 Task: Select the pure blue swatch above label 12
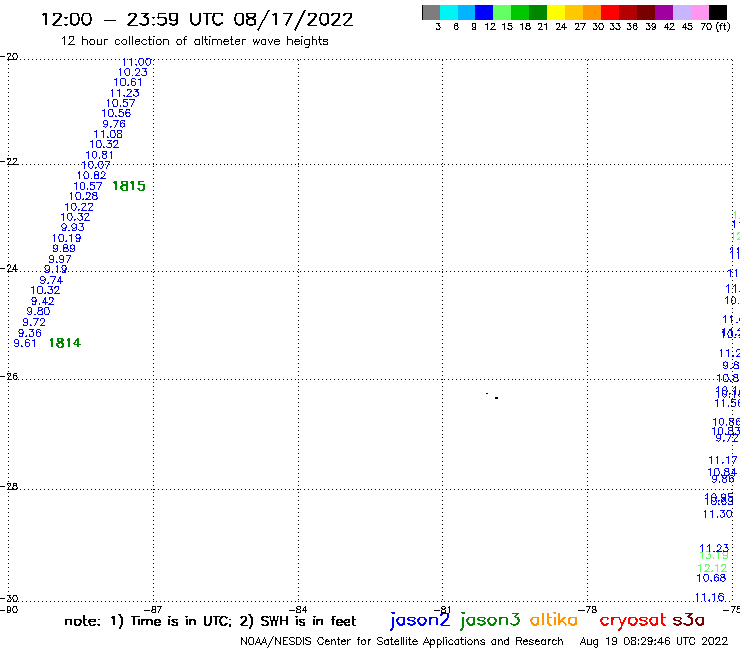pyautogui.click(x=484, y=13)
